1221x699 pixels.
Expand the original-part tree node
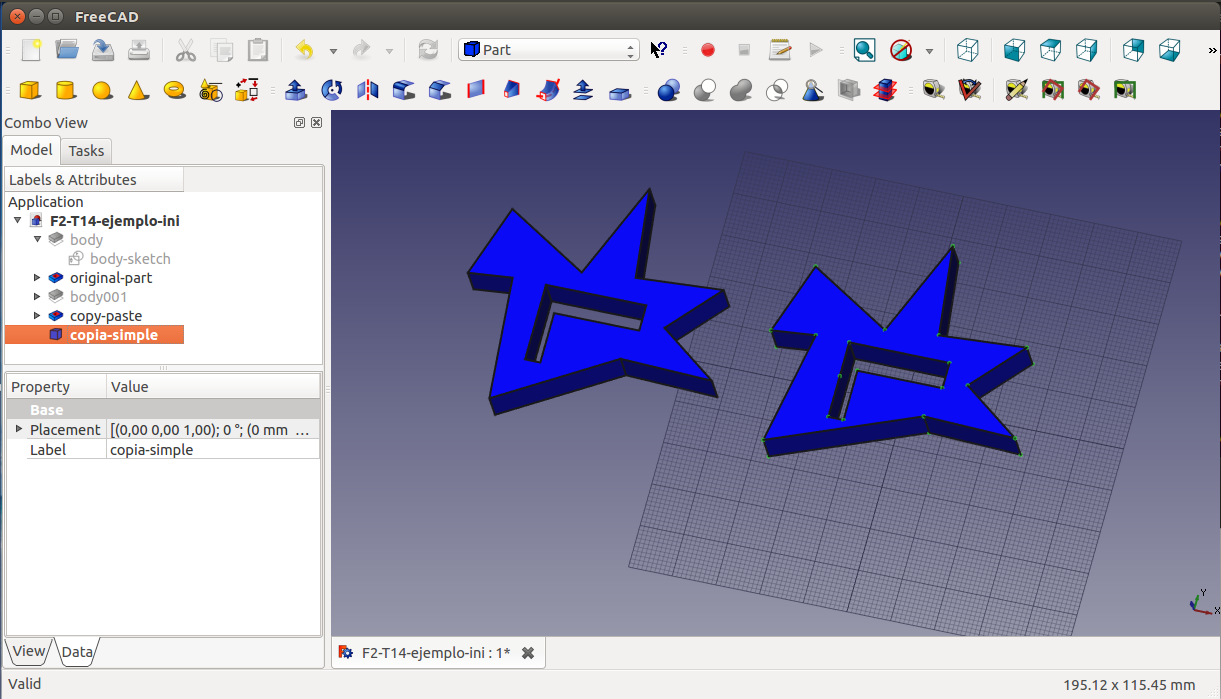pyautogui.click(x=38, y=278)
